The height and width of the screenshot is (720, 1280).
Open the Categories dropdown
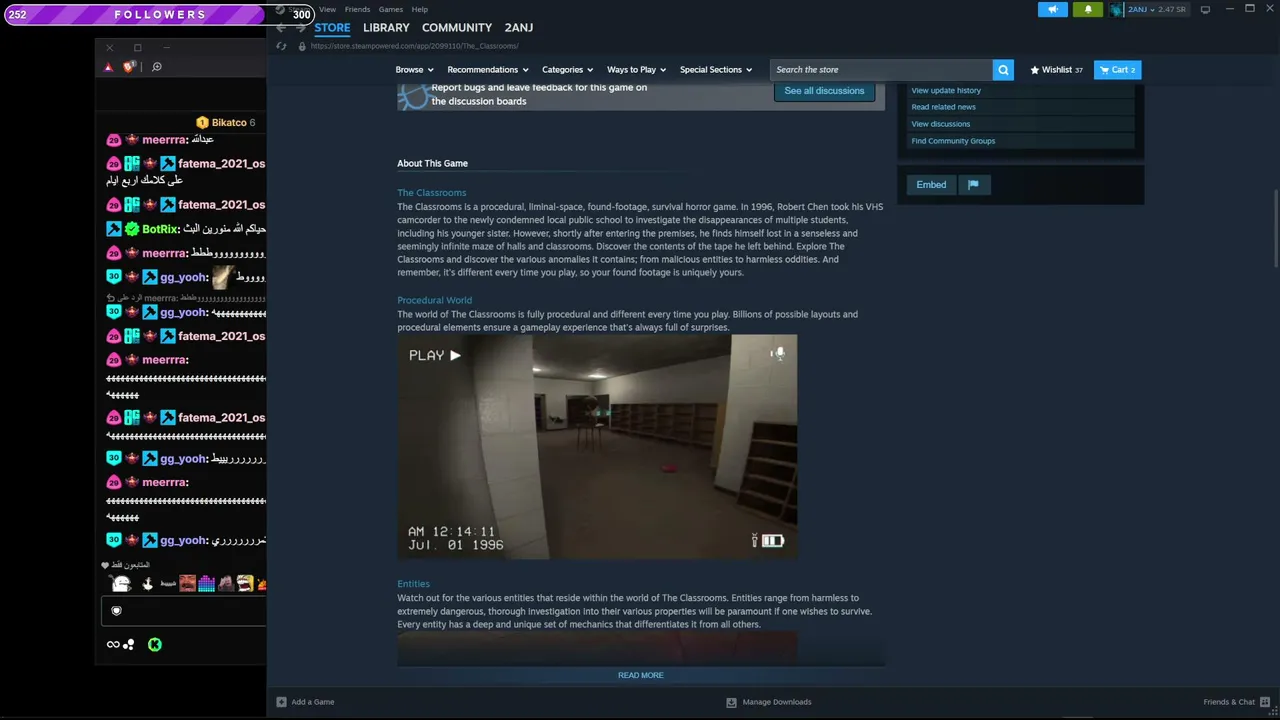click(x=567, y=70)
